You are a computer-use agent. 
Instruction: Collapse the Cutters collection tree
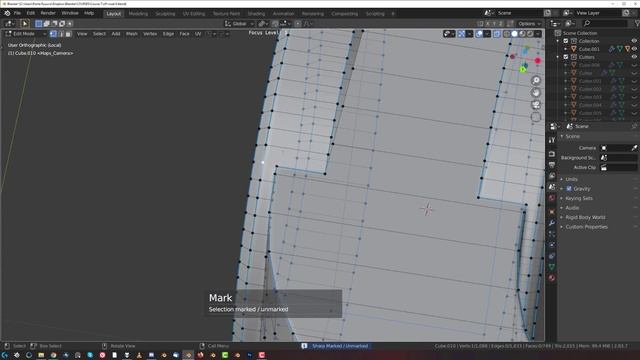pos(558,57)
